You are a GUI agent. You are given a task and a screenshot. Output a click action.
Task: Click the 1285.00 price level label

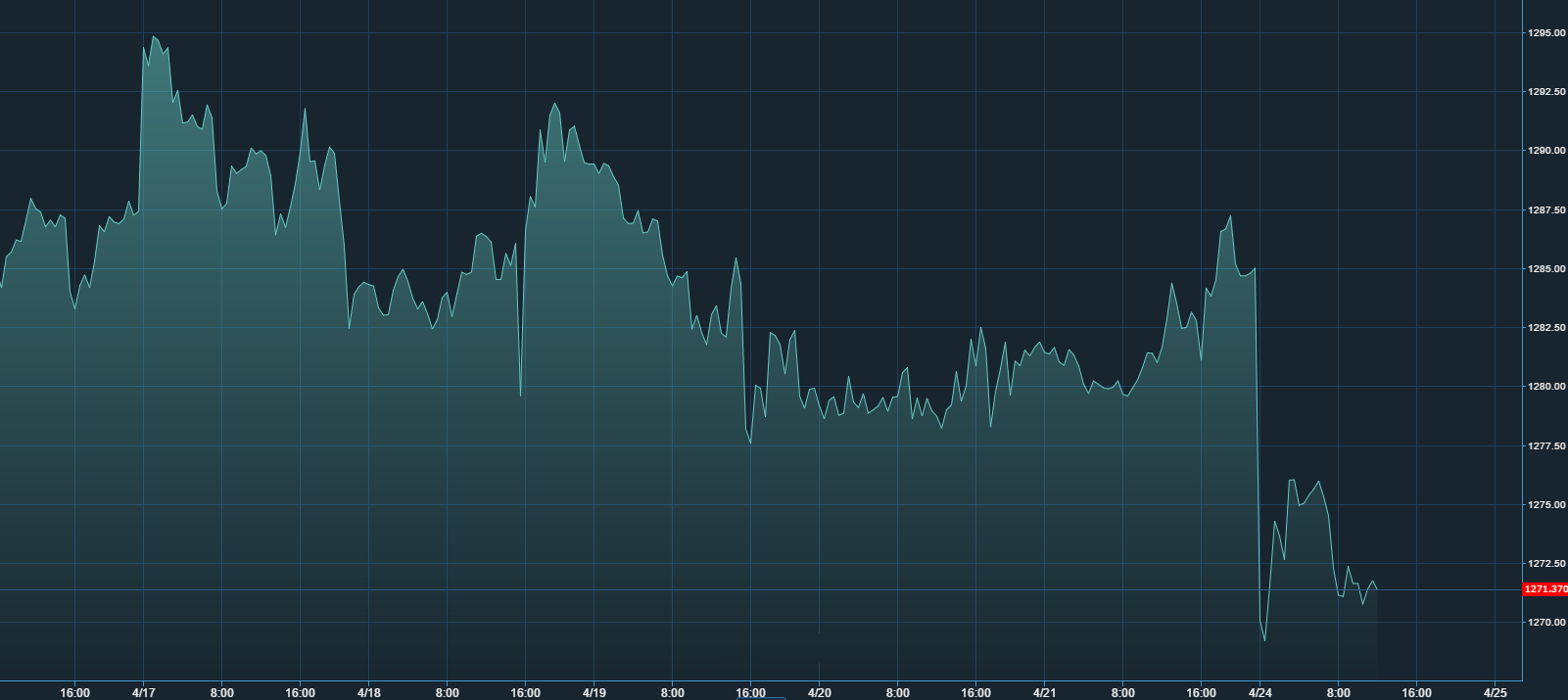point(1546,269)
